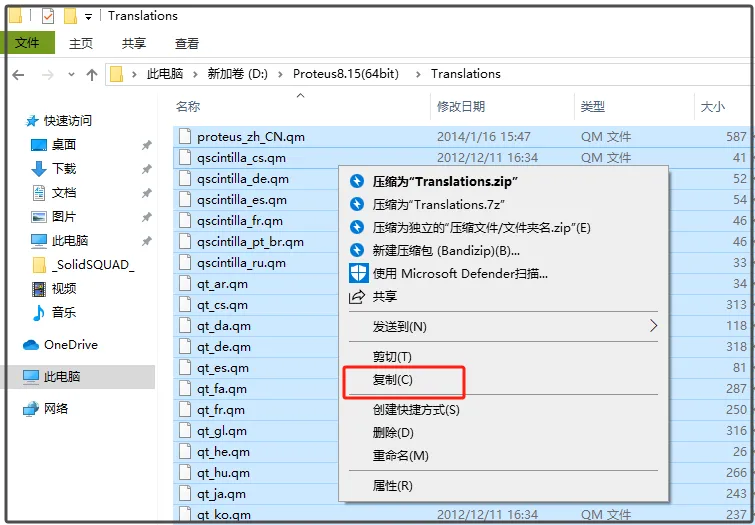This screenshot has width=755, height=525.
Task: Sort by the 修改日期 column header
Action: [503, 106]
